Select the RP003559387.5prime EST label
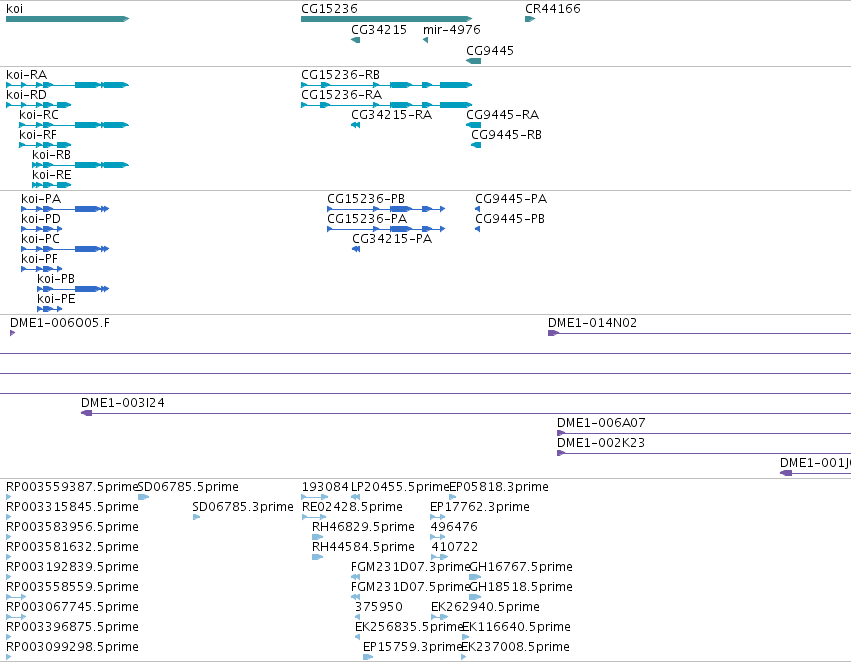Image resolution: width=851 pixels, height=662 pixels. click(x=72, y=487)
